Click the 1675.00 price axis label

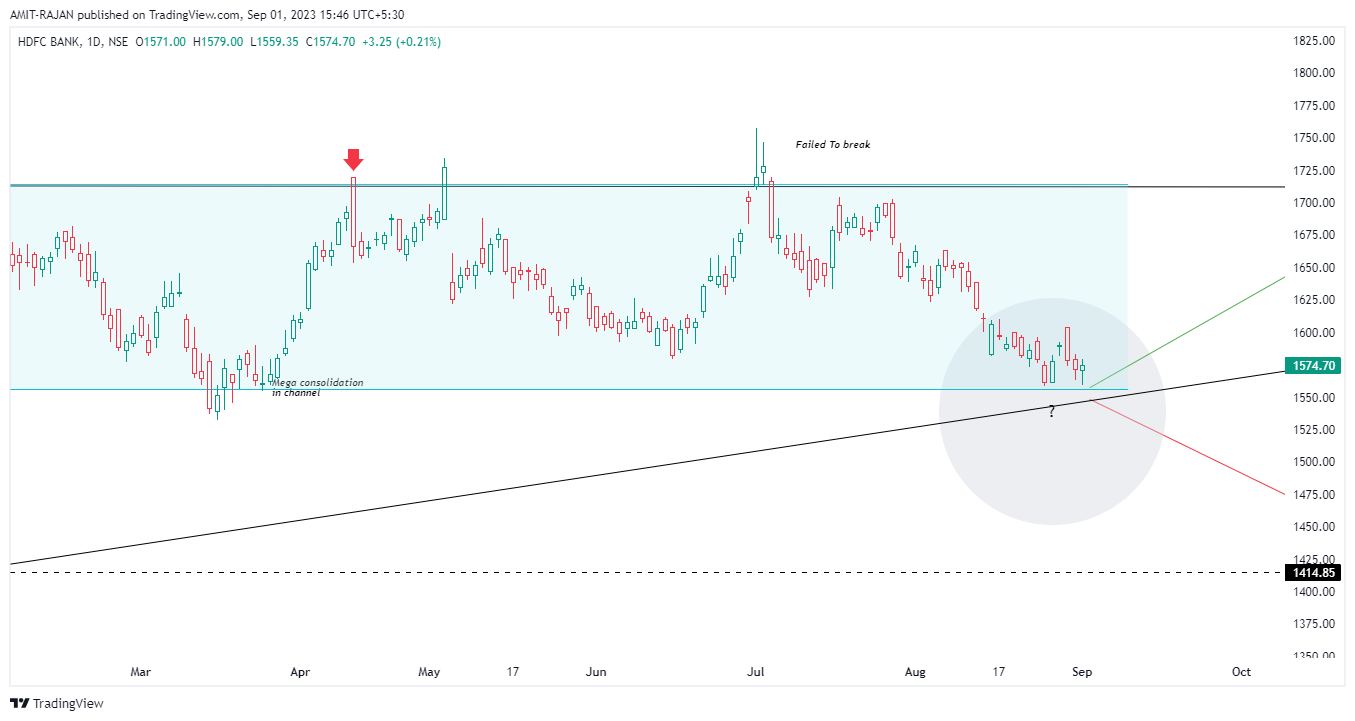point(1313,235)
